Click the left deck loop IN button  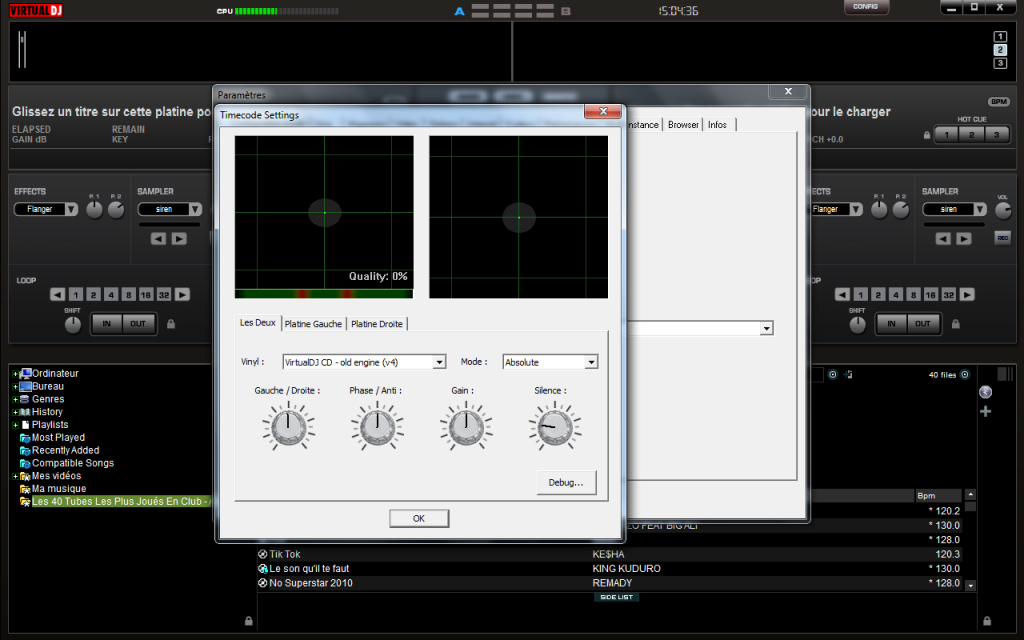pos(105,324)
